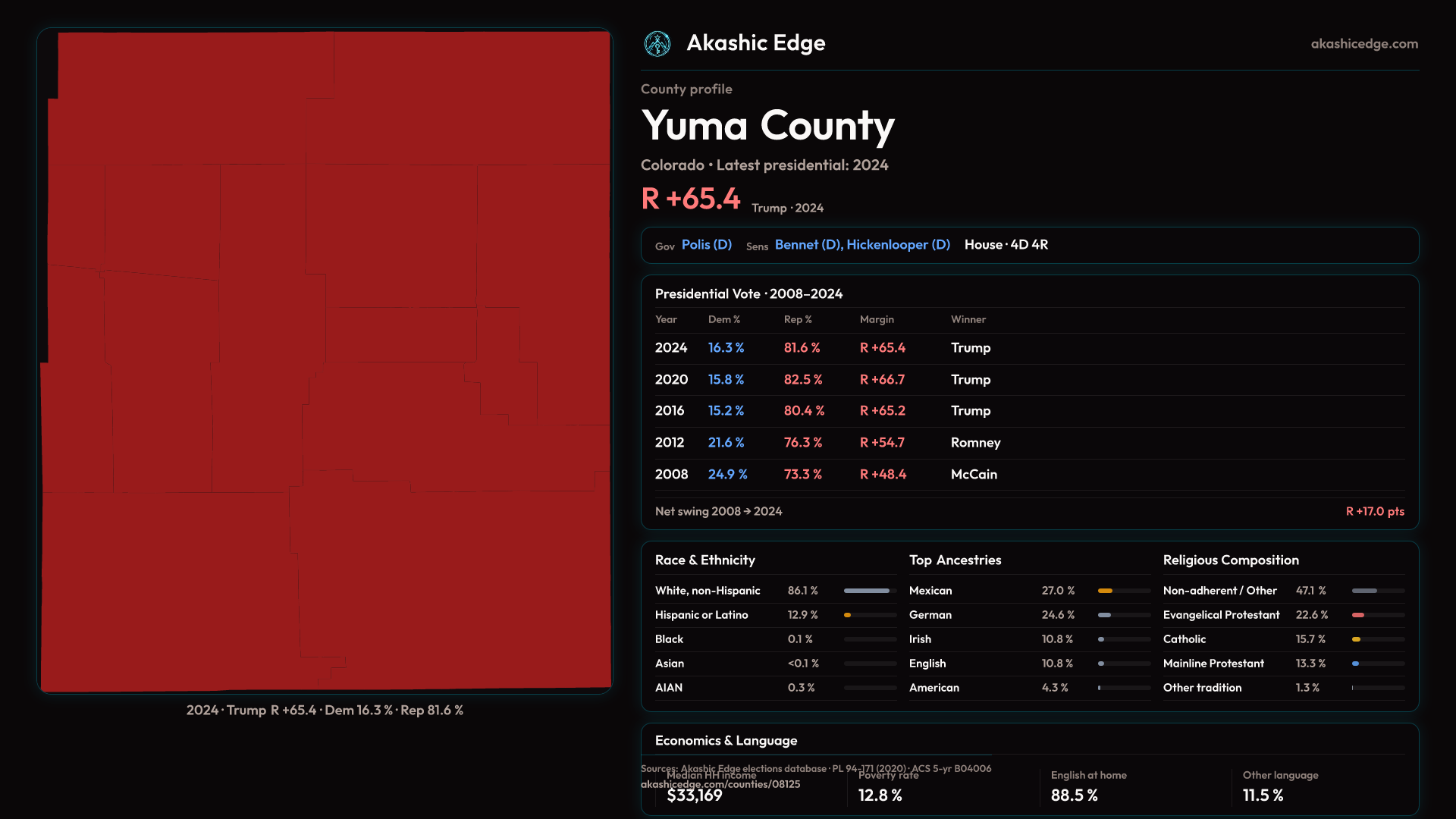Image resolution: width=1456 pixels, height=819 pixels.
Task: Click the Polis (D) governor link
Action: (706, 245)
